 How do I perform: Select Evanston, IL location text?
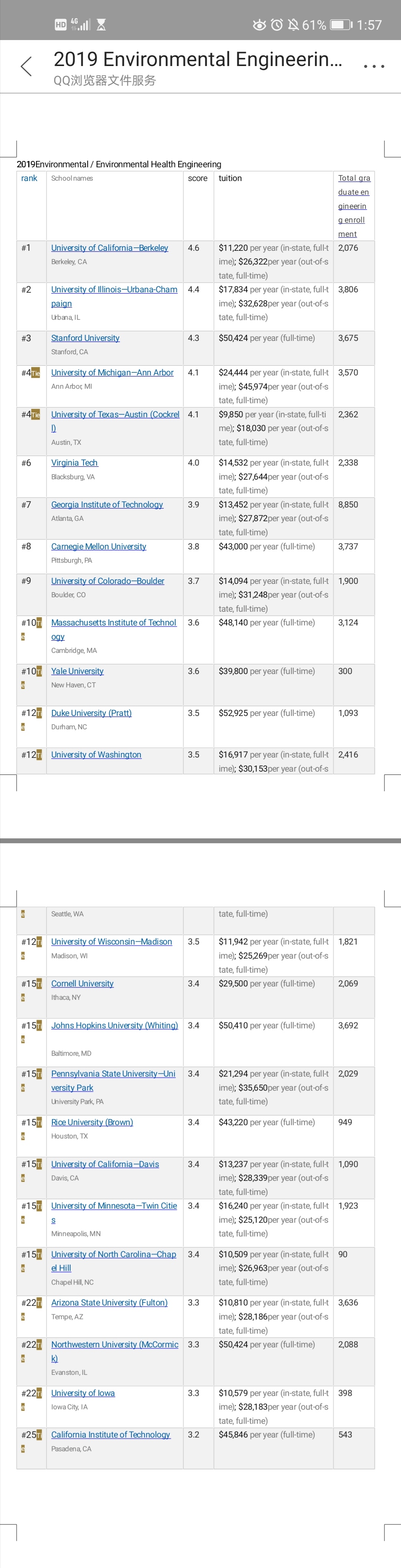(69, 1373)
